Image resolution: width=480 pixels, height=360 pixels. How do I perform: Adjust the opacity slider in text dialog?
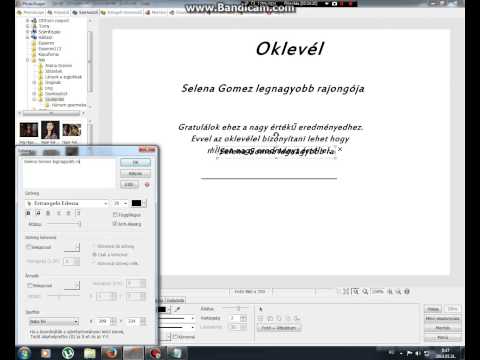pyautogui.click(x=63, y=224)
